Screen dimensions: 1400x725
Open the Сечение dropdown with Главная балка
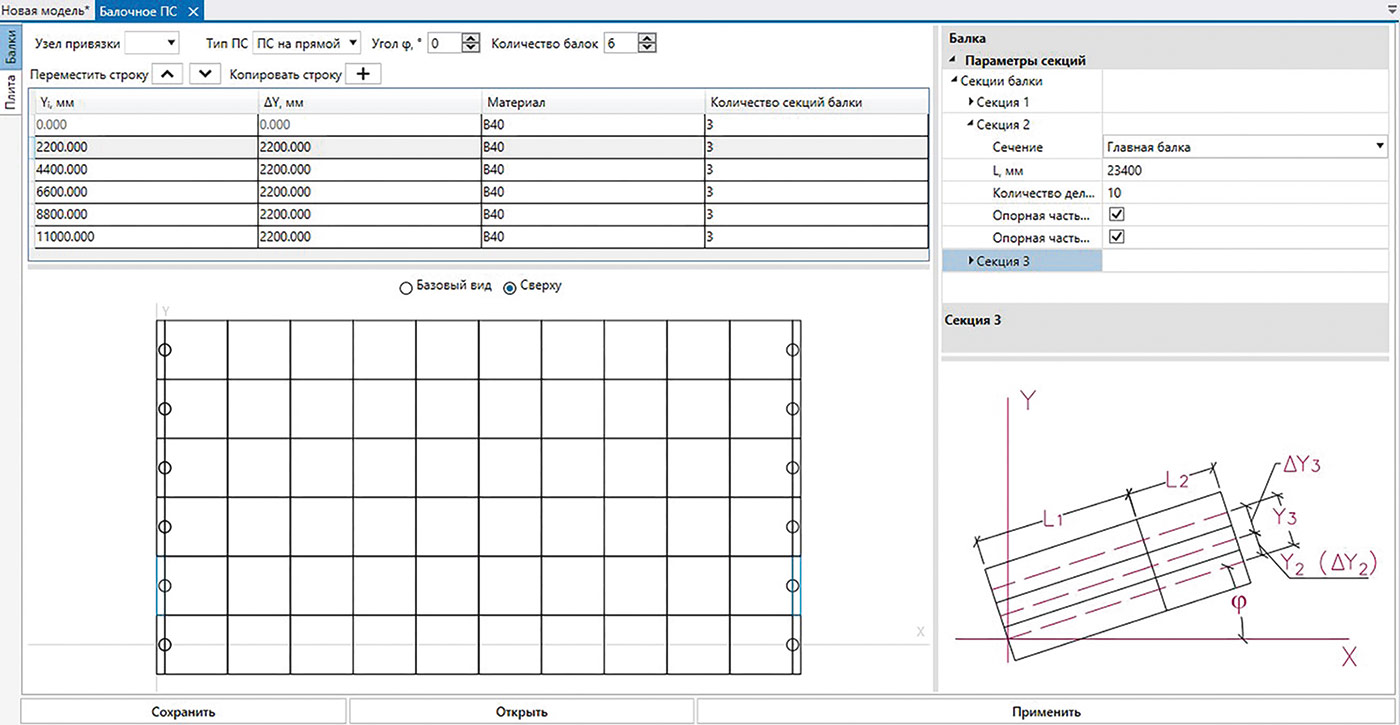tap(1380, 147)
